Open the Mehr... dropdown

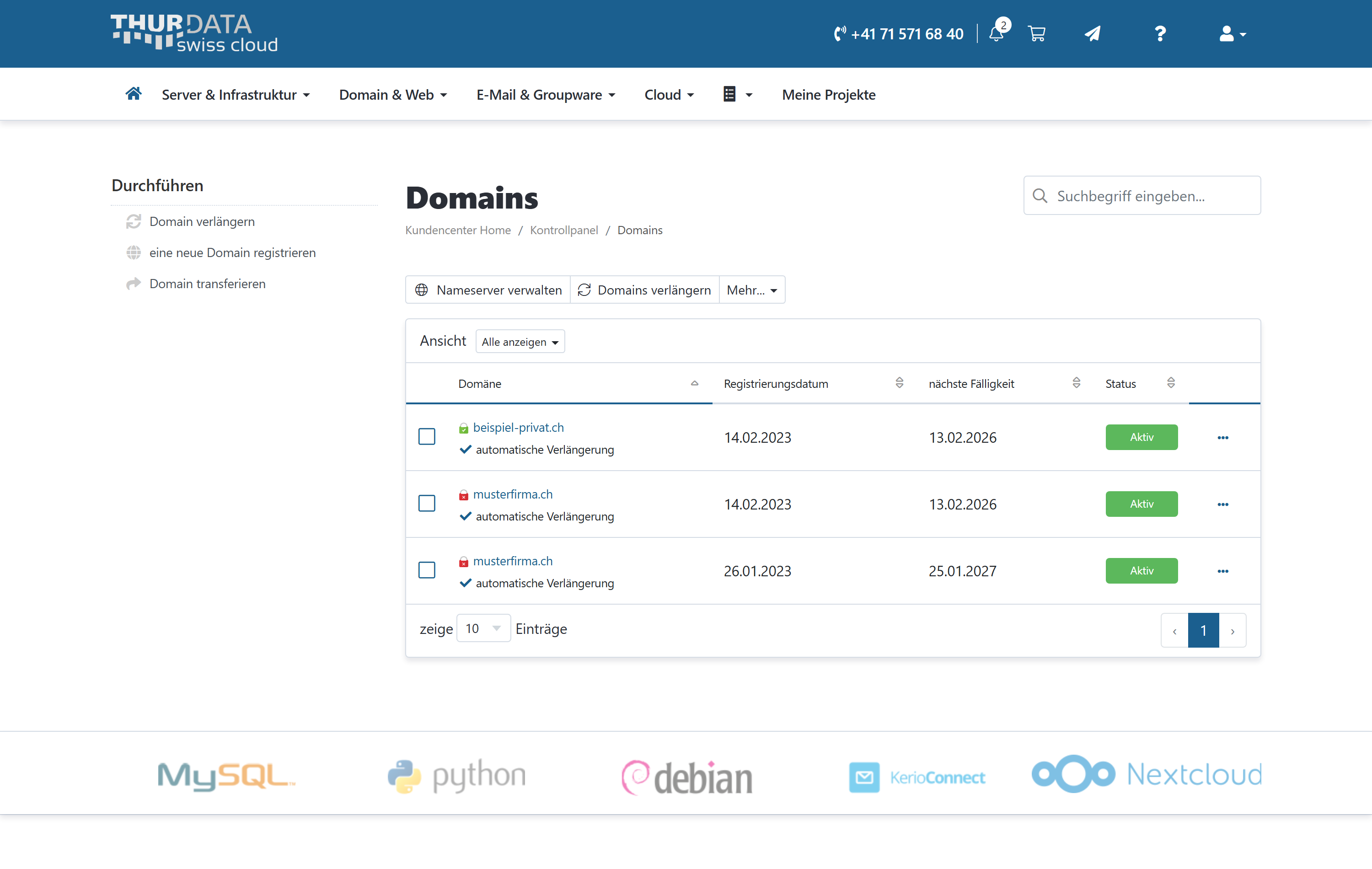(752, 290)
